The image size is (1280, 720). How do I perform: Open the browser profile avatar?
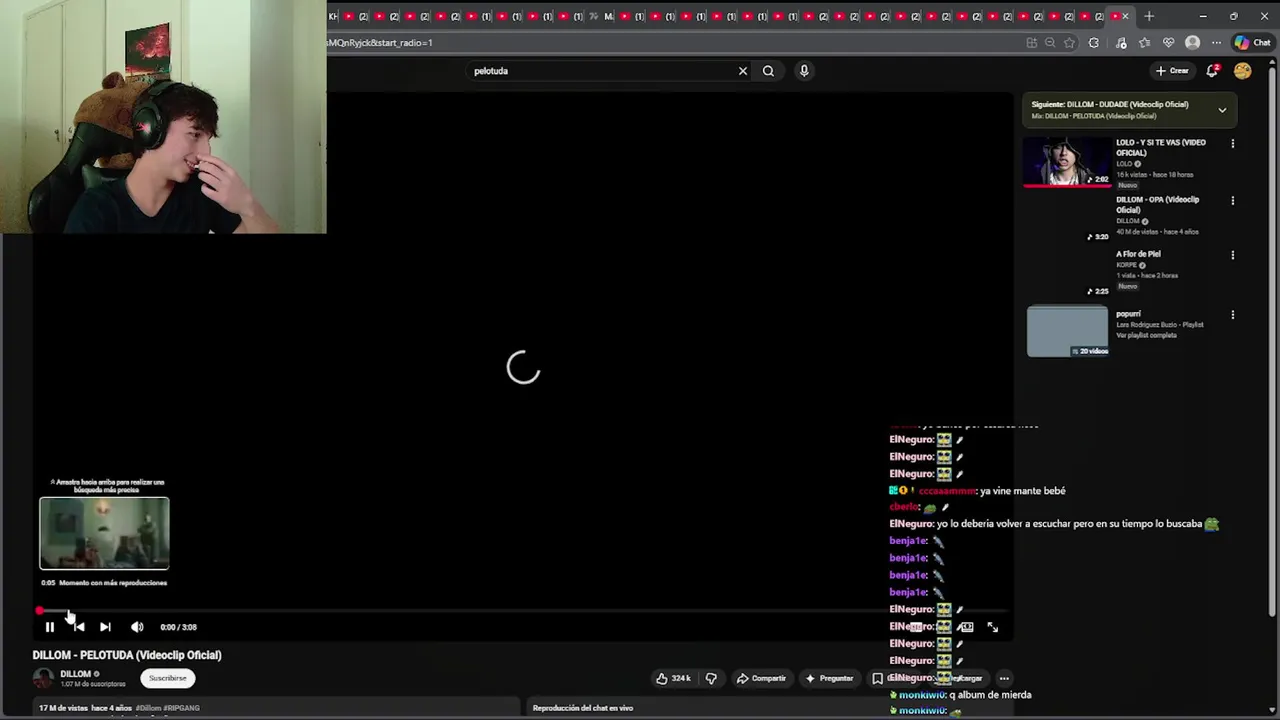tap(1192, 43)
